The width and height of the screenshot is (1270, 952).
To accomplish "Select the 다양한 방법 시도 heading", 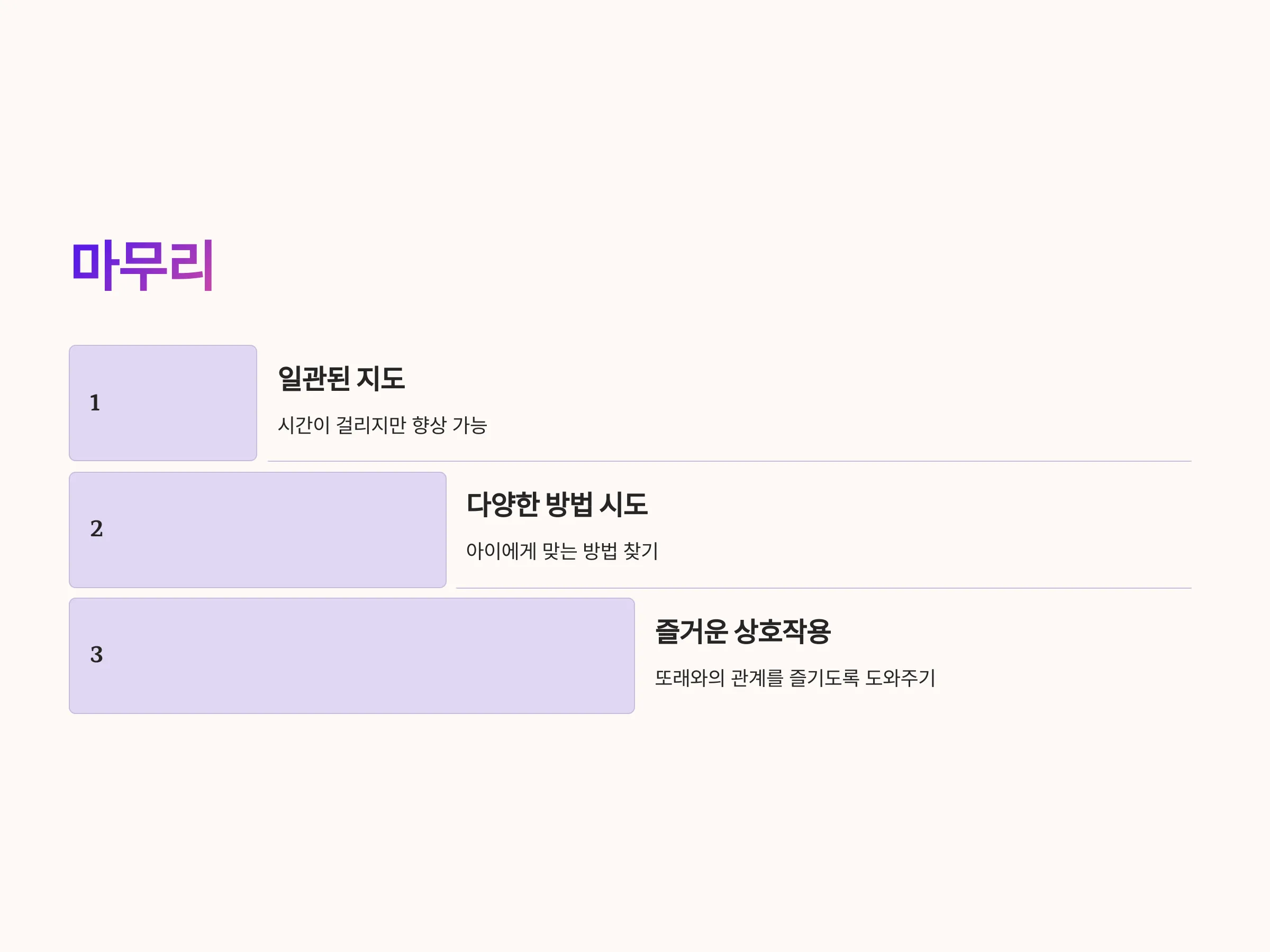I will coord(557,505).
